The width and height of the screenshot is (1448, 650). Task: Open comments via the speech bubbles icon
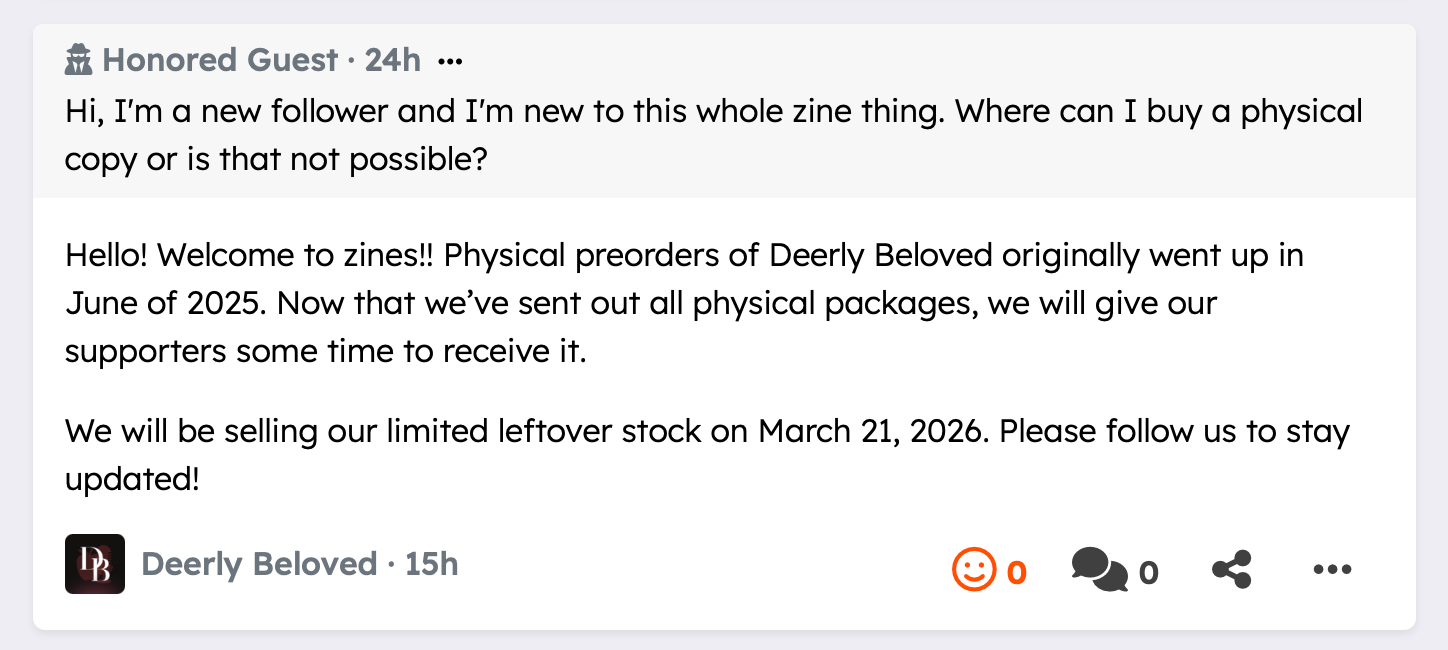(x=1098, y=570)
